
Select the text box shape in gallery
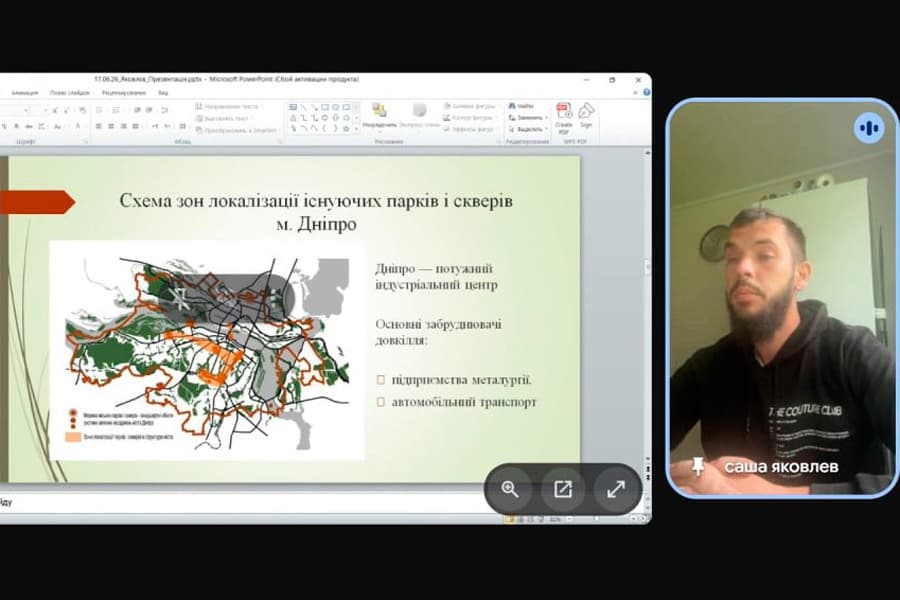(293, 107)
